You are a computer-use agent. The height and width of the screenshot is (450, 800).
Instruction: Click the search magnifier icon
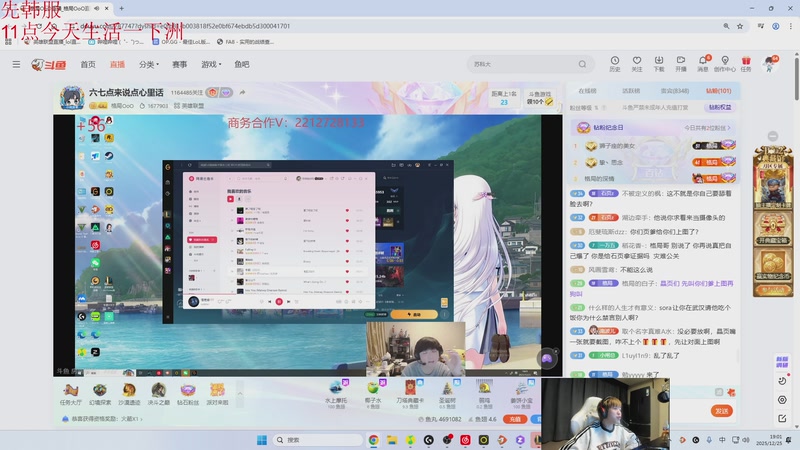[582, 64]
